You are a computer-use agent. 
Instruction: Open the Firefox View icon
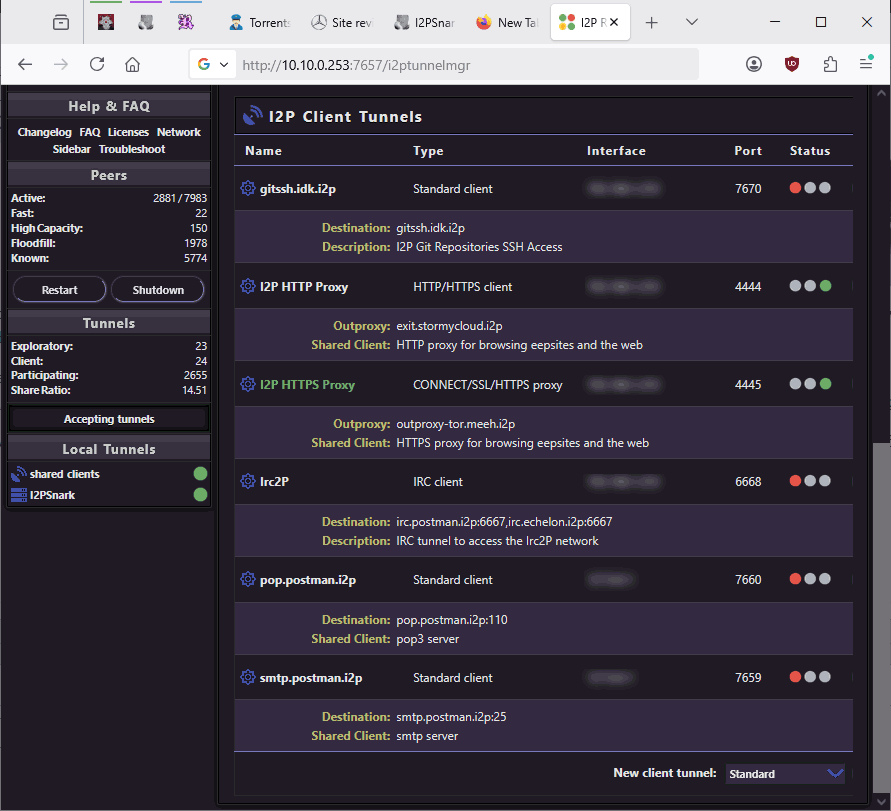(61, 23)
